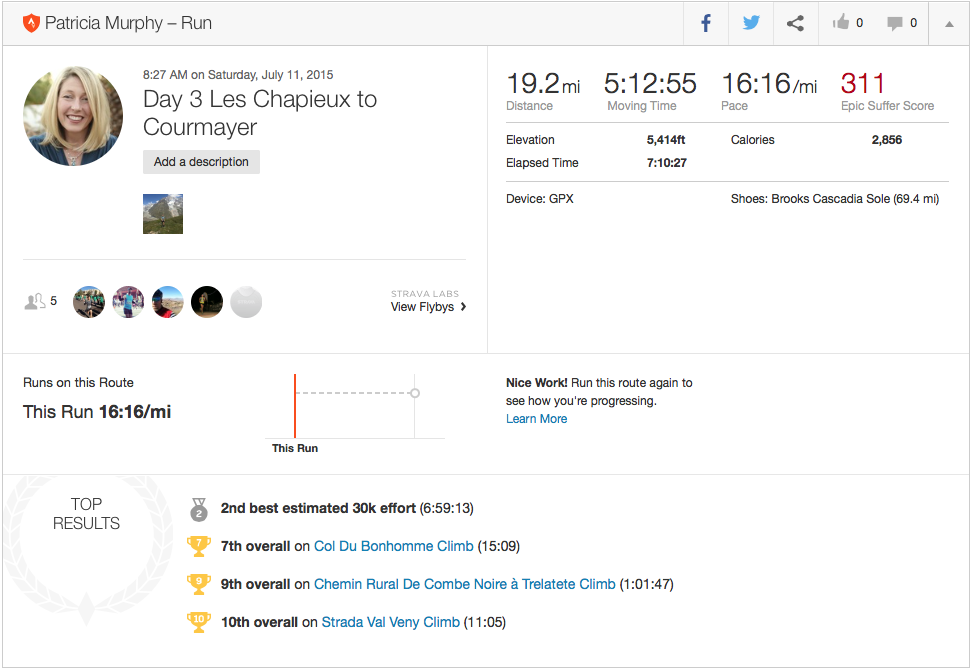972x670 pixels.
Task: Collapse activity header with up arrow
Action: point(948,23)
